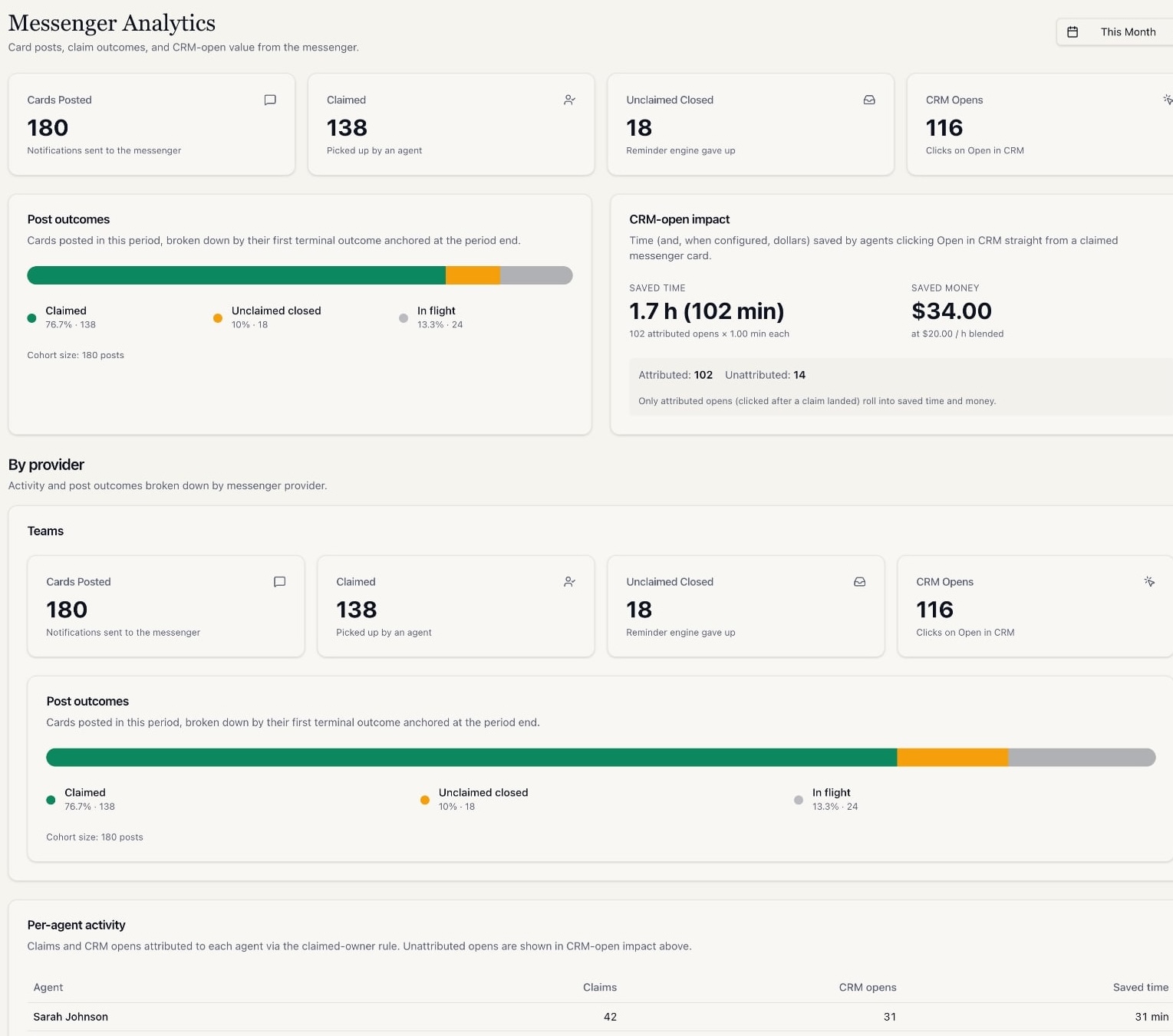Click the calendar icon in the date selector
Image resolution: width=1173 pixels, height=1036 pixels.
(x=1073, y=31)
